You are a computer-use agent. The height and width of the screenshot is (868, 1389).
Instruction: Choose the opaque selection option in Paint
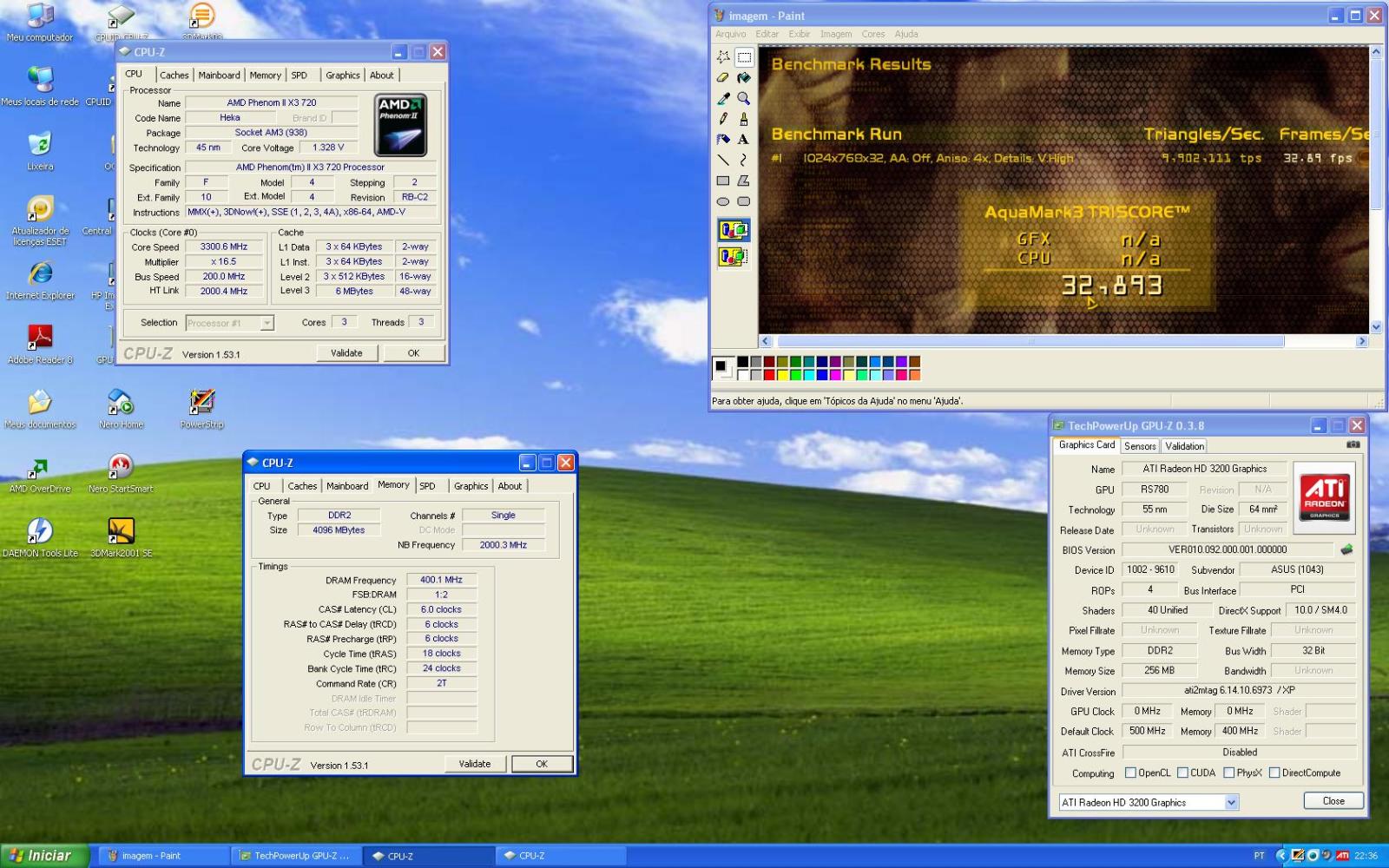pos(734,230)
